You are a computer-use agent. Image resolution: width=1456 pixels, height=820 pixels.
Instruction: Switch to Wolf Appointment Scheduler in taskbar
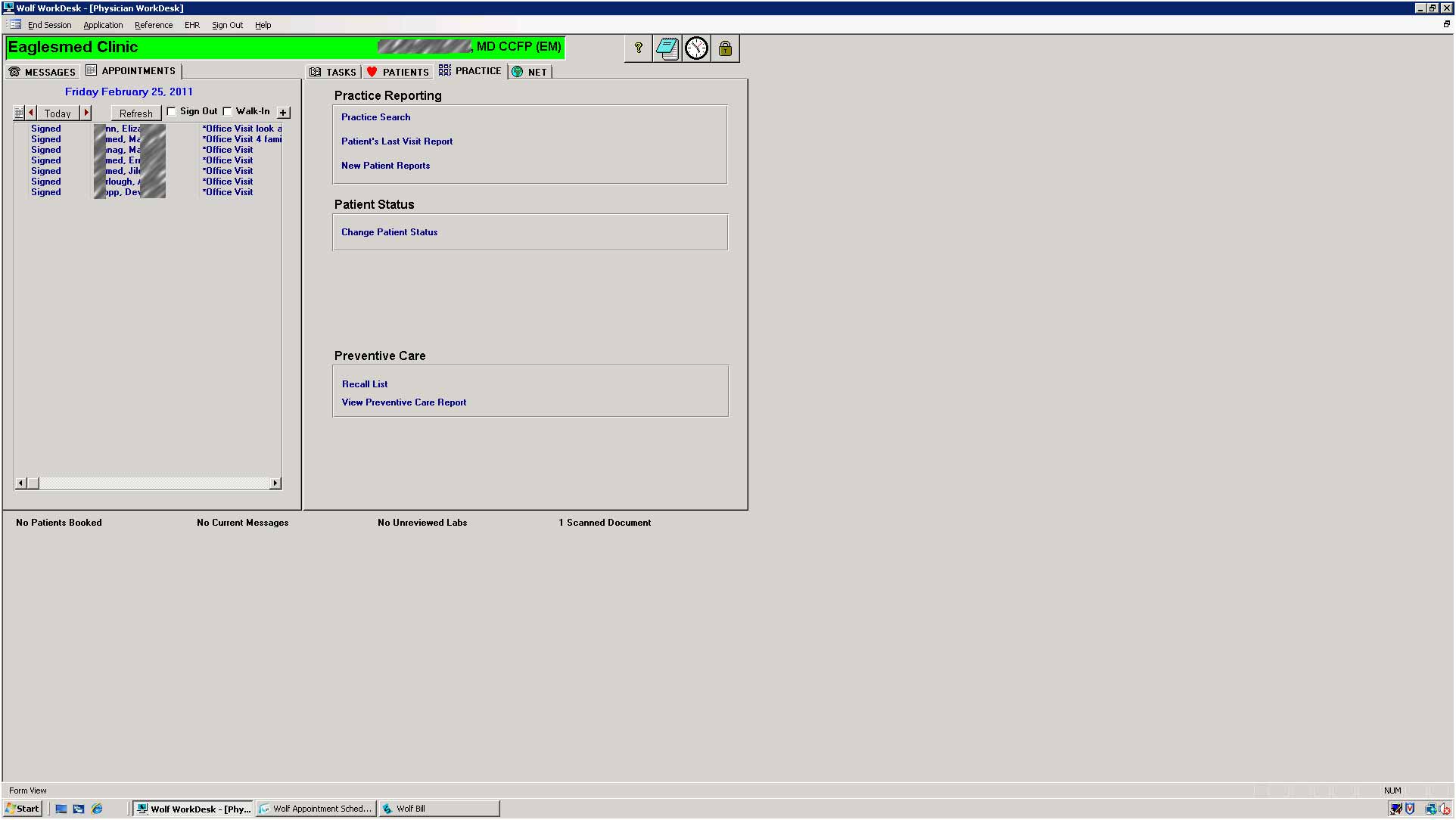[x=316, y=809]
